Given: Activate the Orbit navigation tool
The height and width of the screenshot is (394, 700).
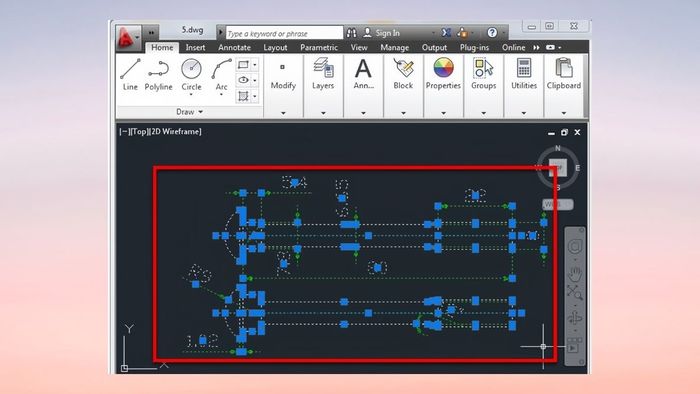Looking at the screenshot, I should (575, 318).
